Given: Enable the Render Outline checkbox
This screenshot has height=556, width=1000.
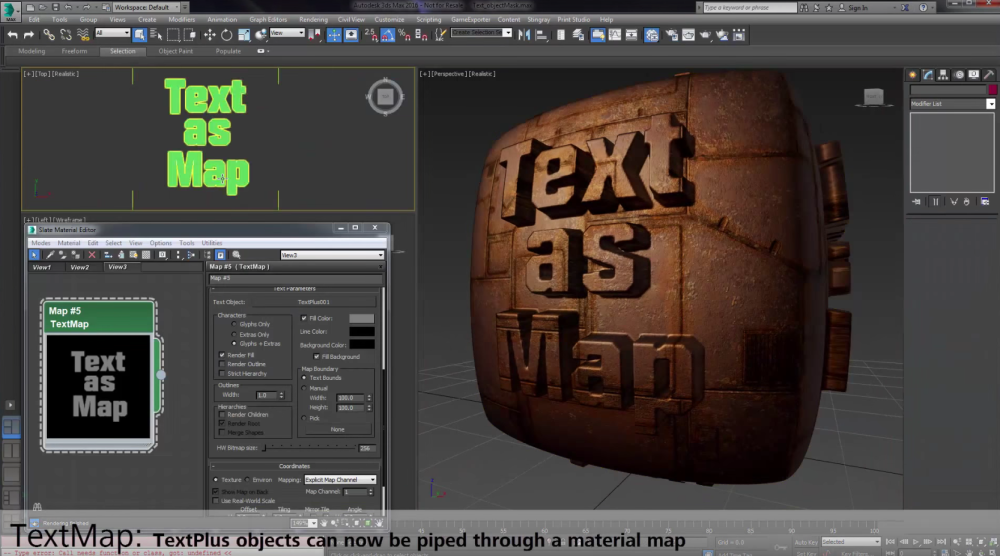Looking at the screenshot, I should pyautogui.click(x=222, y=364).
